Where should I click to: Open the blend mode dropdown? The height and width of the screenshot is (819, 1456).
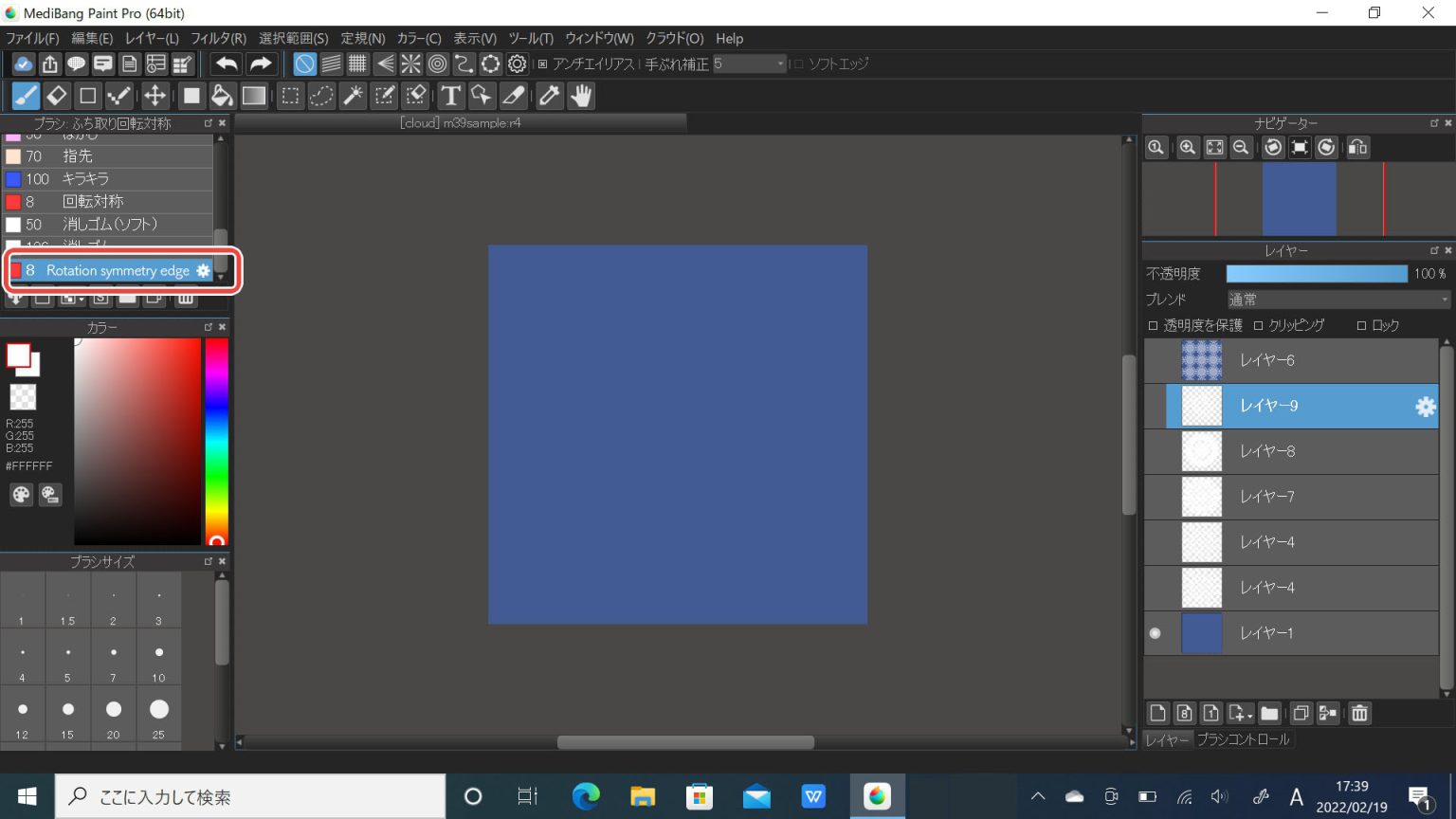point(1338,300)
